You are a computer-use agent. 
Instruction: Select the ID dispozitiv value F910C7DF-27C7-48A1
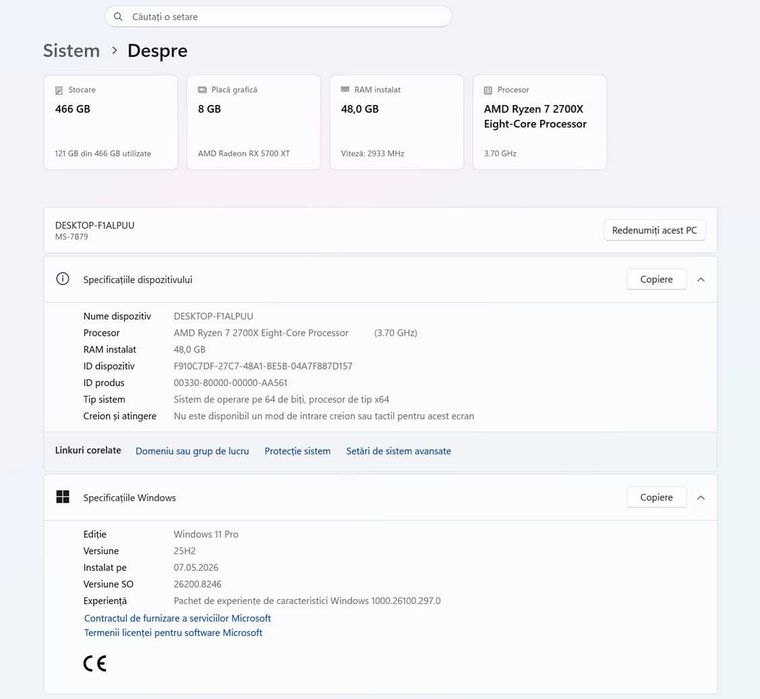pyautogui.click(x=263, y=366)
